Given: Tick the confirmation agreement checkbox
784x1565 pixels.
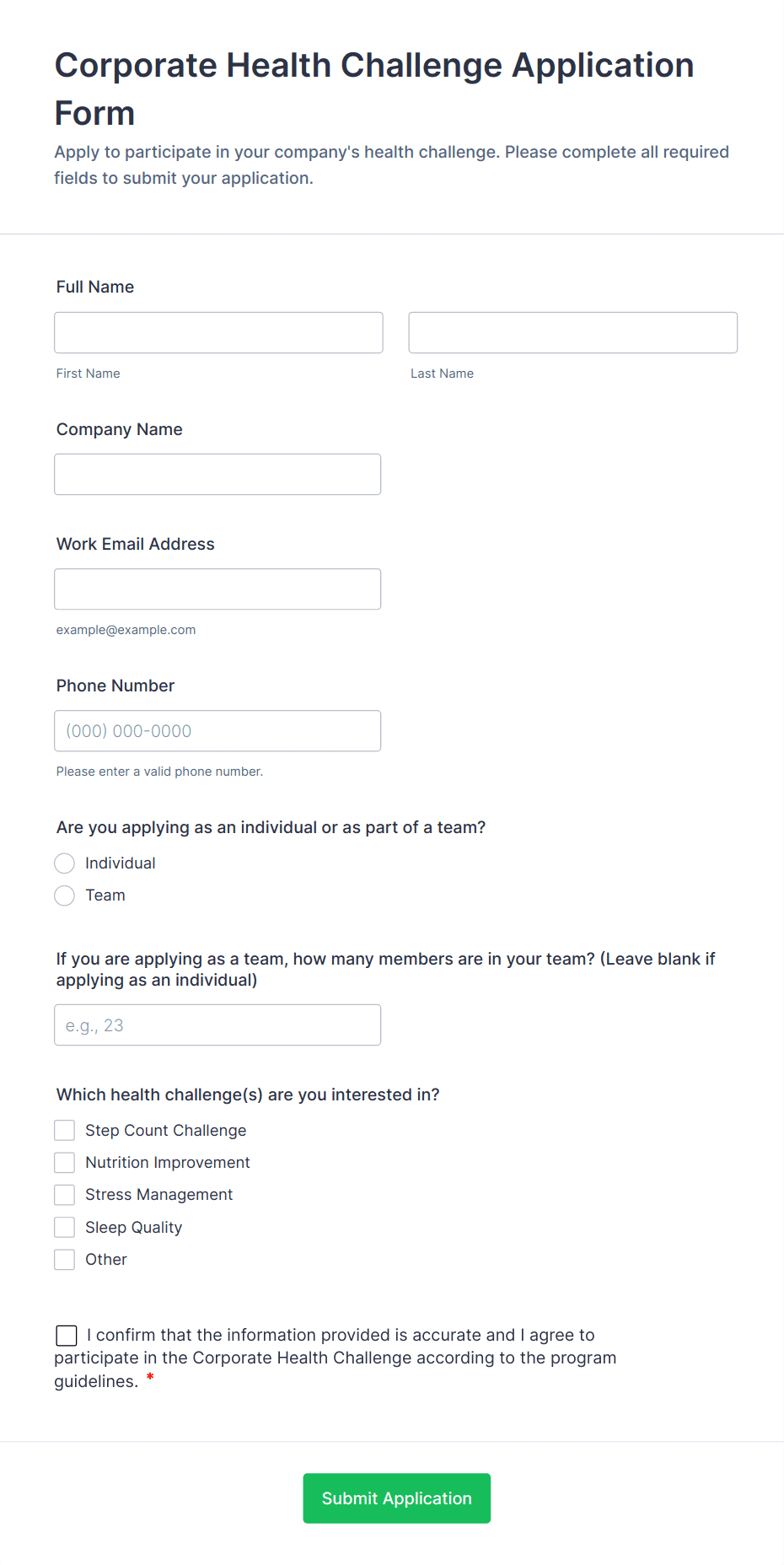Looking at the screenshot, I should click(x=67, y=1335).
